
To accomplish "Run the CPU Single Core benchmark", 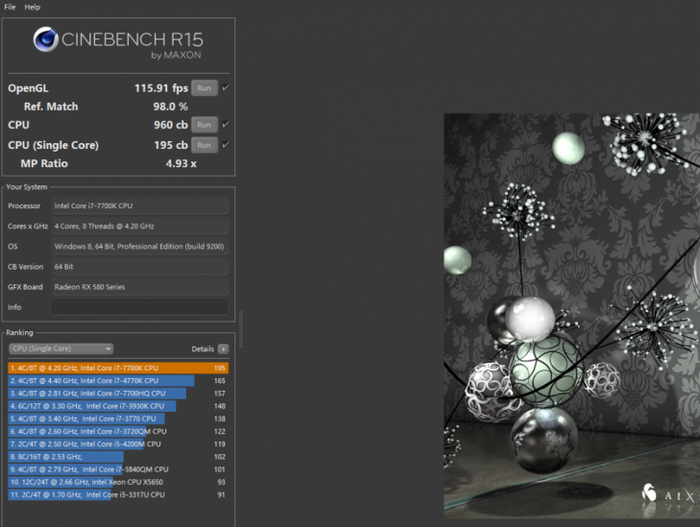I will click(204, 145).
